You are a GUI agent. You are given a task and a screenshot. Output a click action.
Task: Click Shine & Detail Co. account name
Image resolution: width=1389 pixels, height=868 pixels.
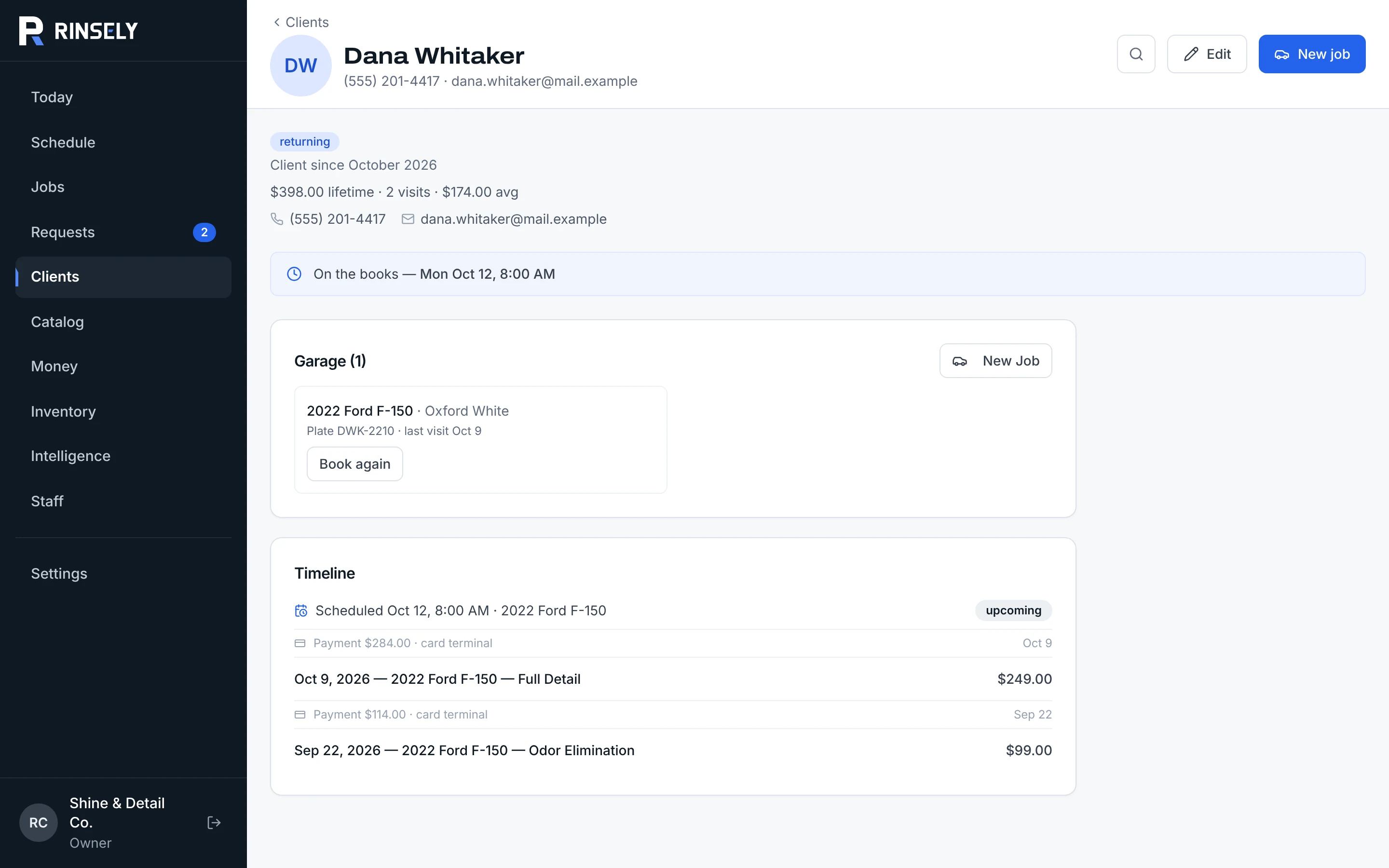coord(117,813)
